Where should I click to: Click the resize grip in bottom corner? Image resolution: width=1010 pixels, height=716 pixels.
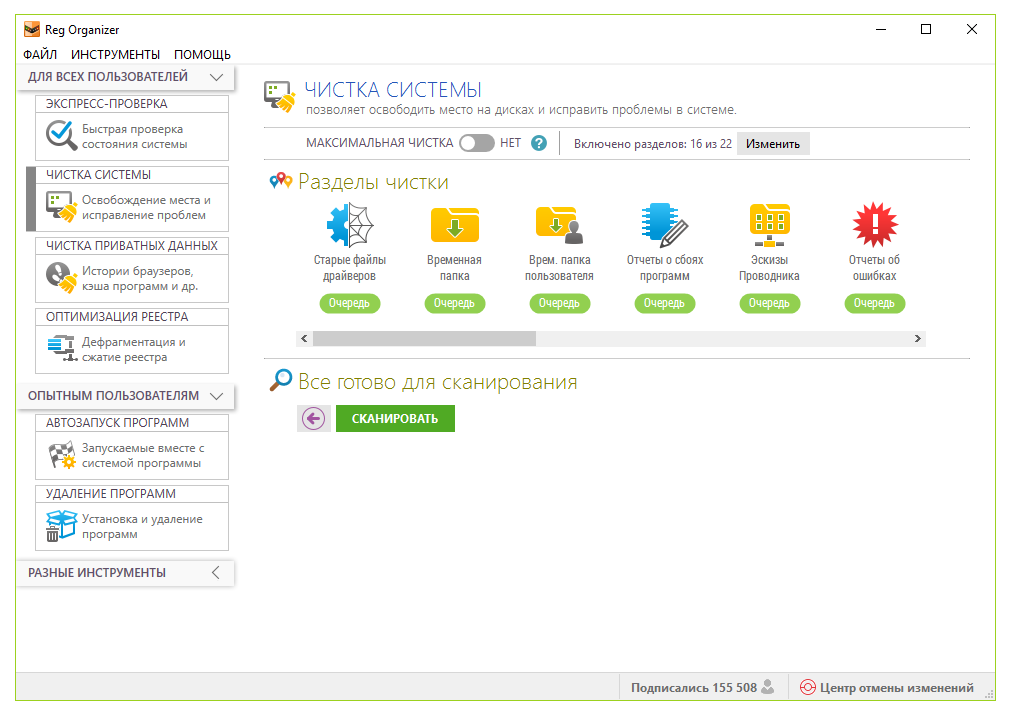pos(989,694)
